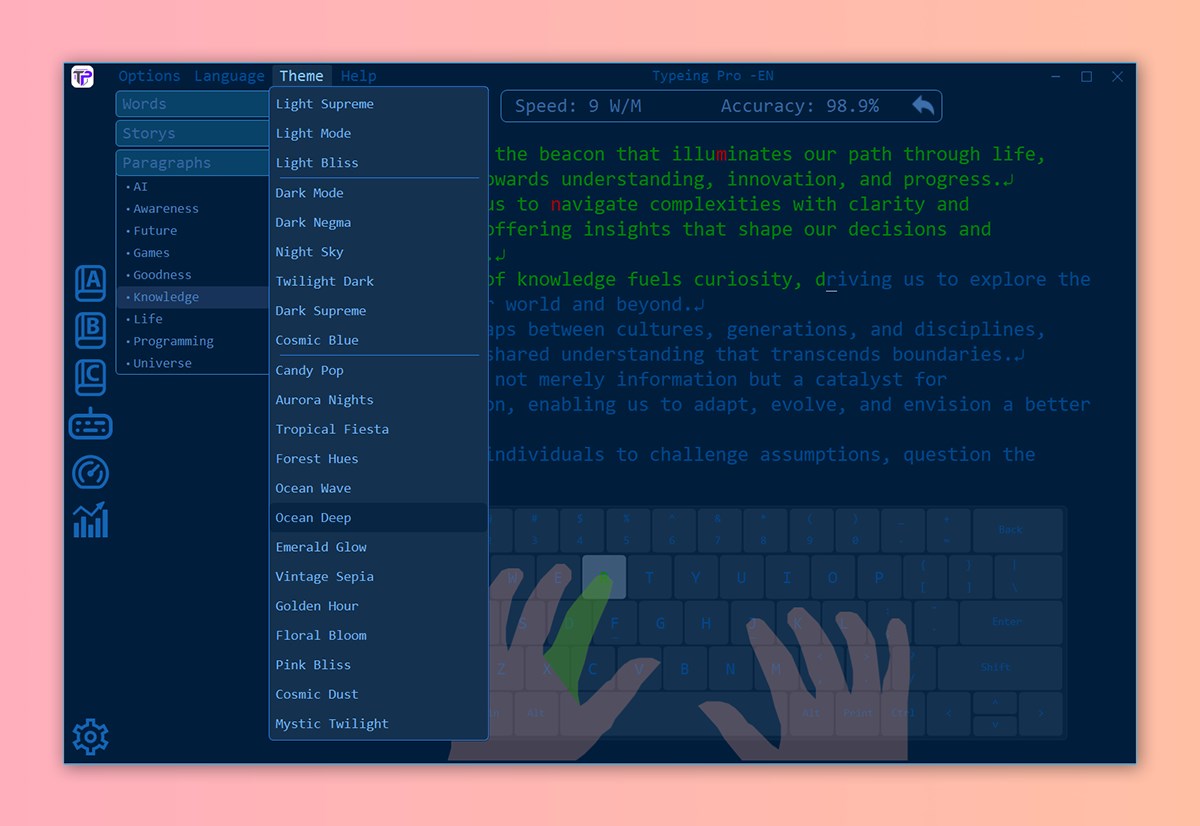Image resolution: width=1200 pixels, height=826 pixels.
Task: Choose Night Sky theme
Action: (378, 252)
